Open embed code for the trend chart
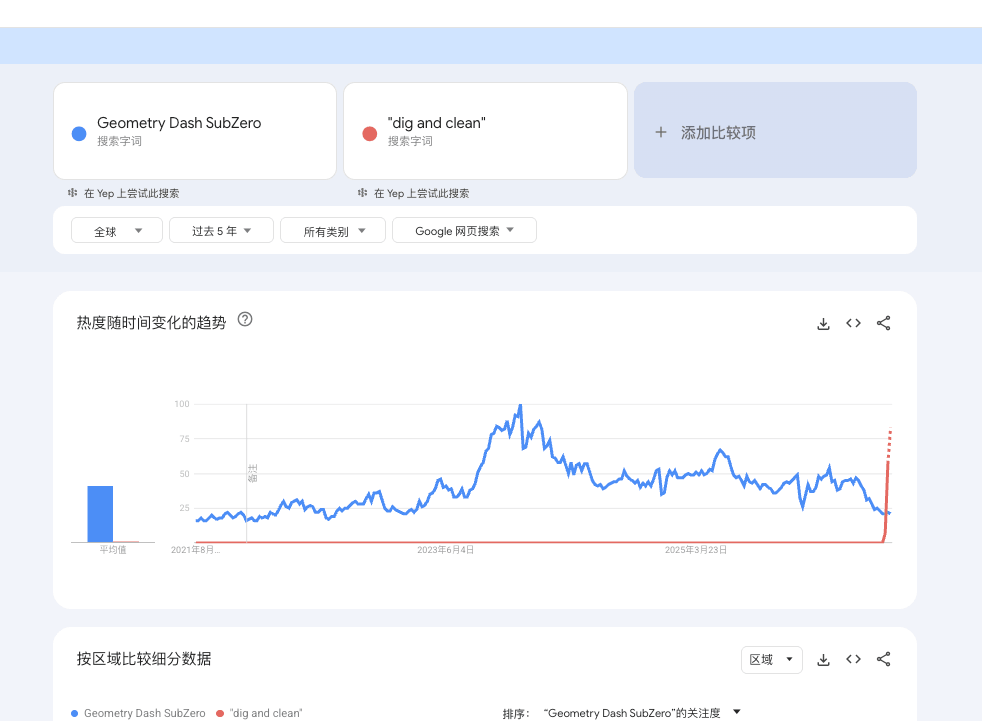This screenshot has height=721, width=982. (853, 323)
